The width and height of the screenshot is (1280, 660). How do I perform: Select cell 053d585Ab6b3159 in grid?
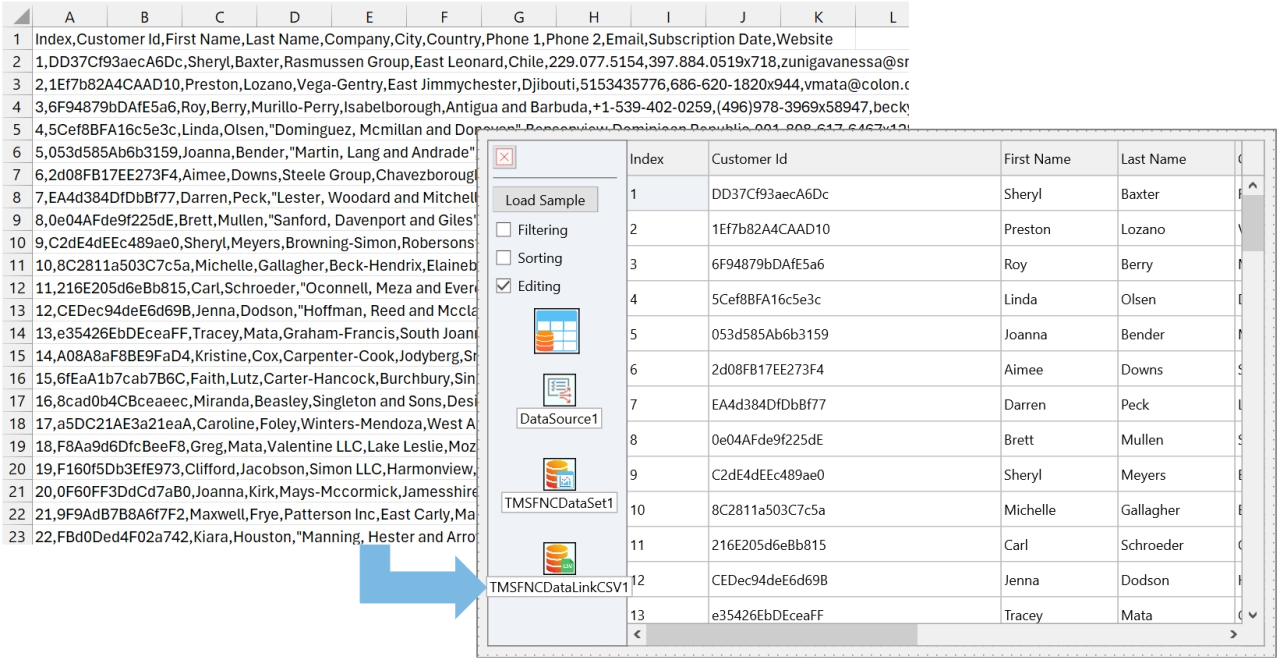point(854,335)
